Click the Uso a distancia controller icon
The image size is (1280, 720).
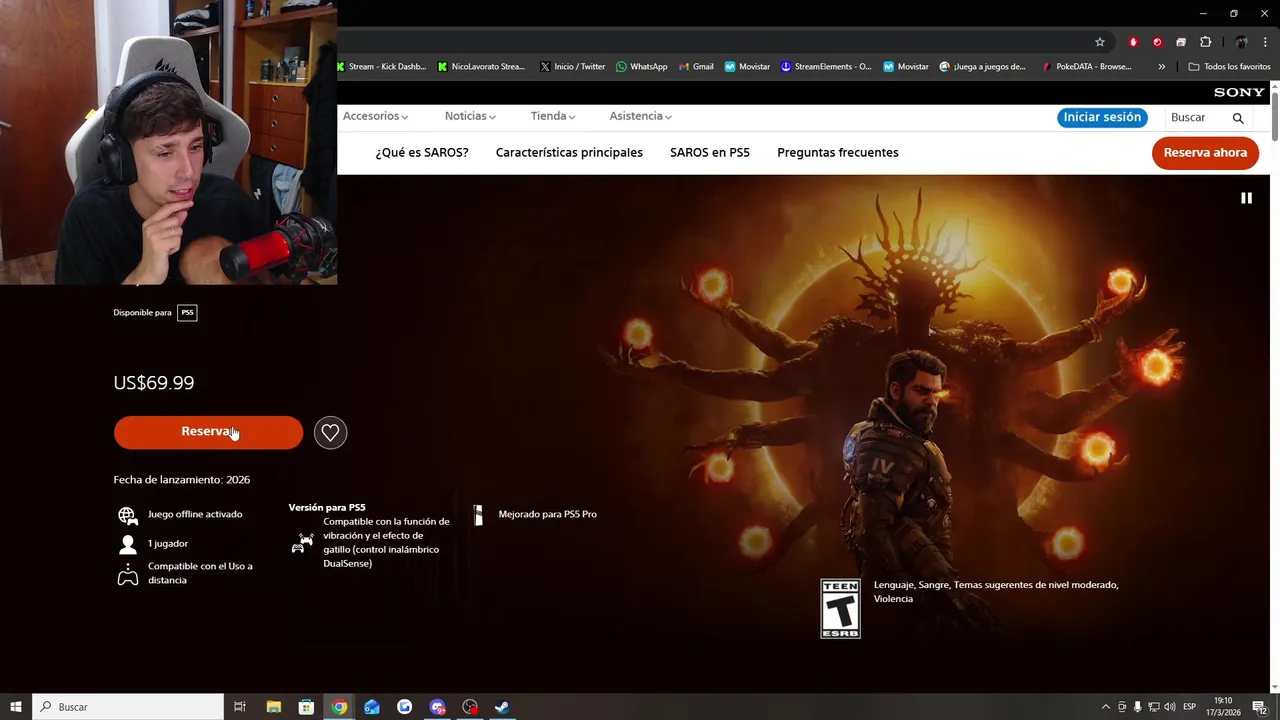(x=128, y=575)
